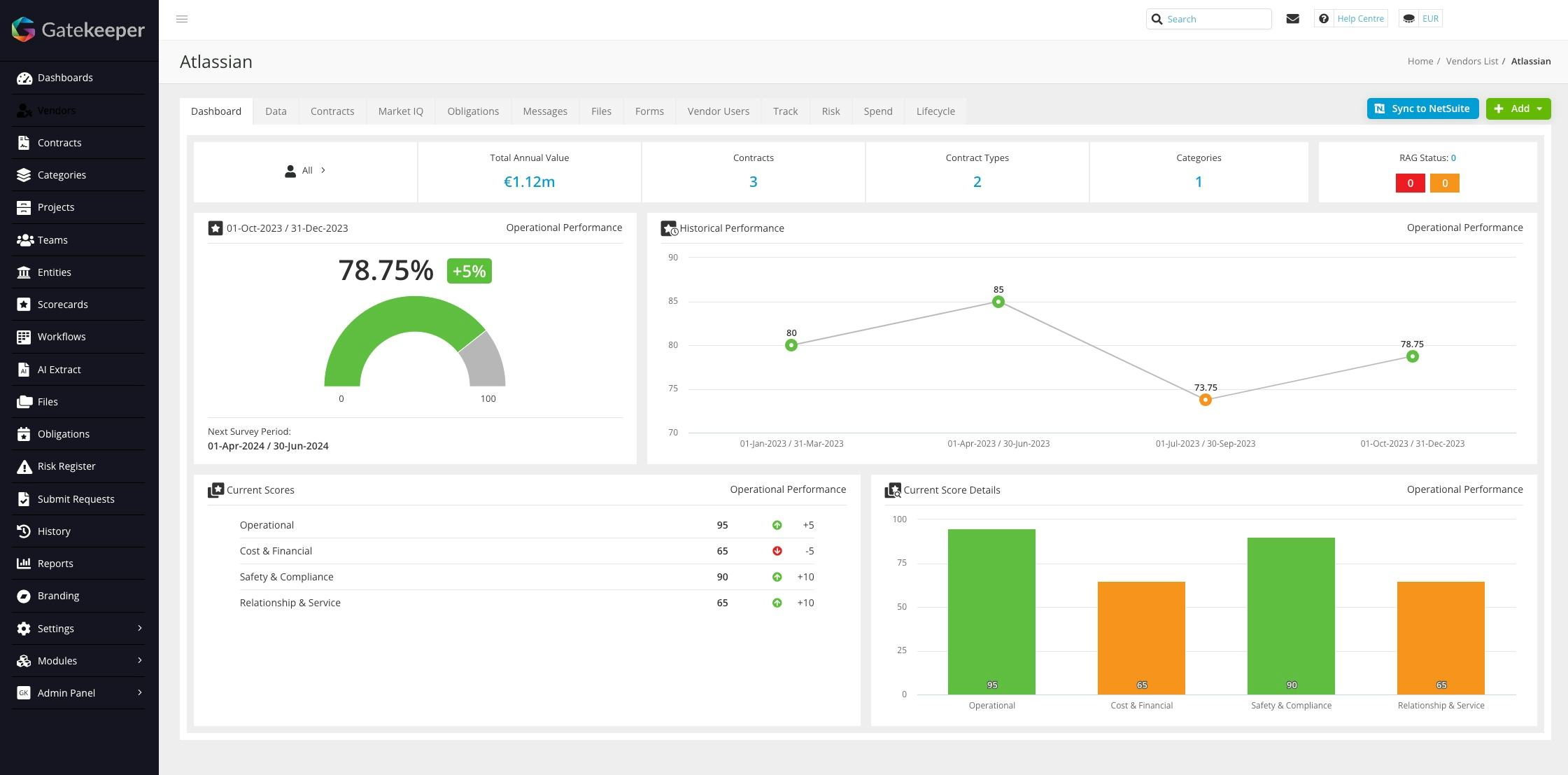This screenshot has width=1568, height=775.
Task: Open the All users filter chevron
Action: tap(323, 170)
